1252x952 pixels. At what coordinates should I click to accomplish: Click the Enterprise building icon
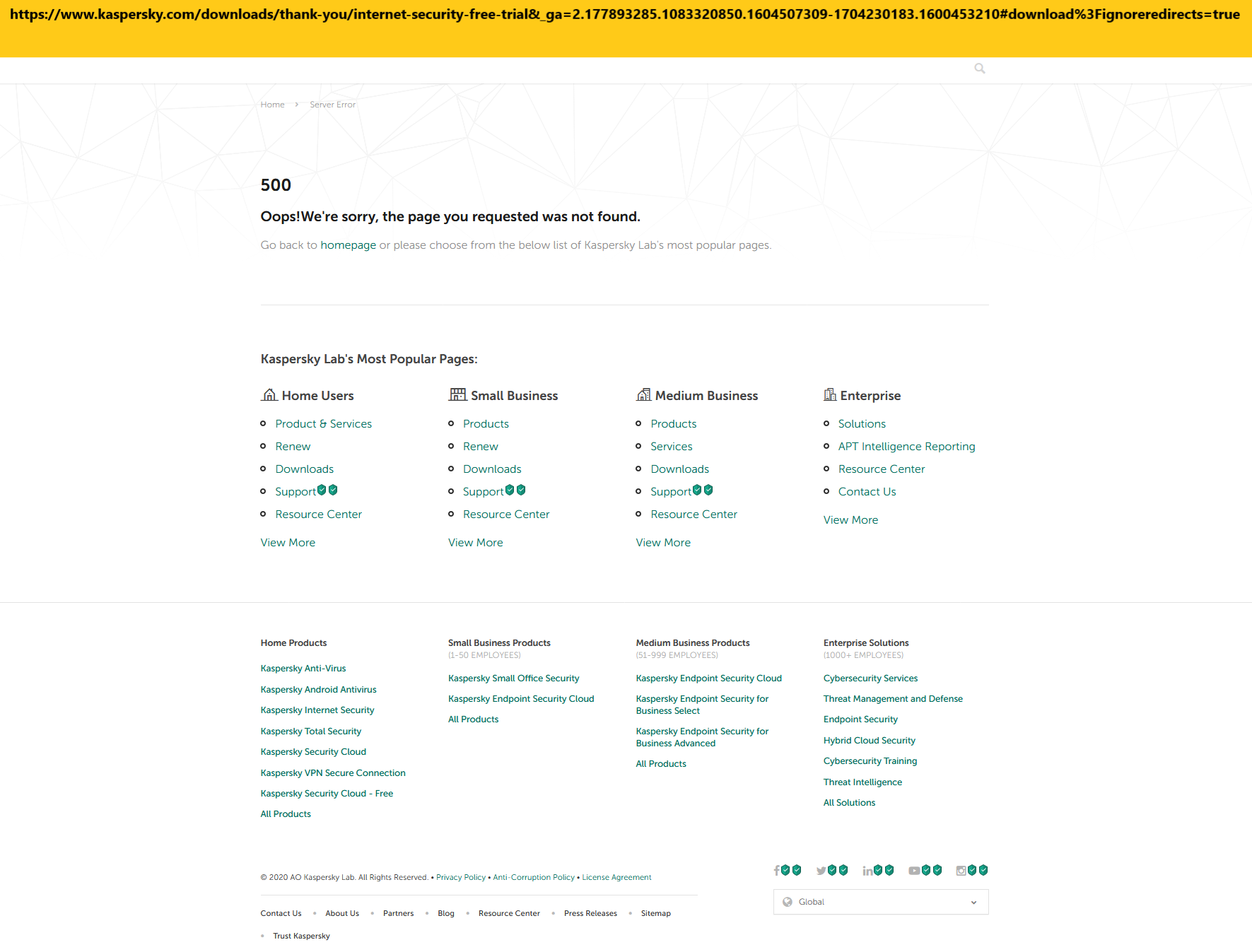[x=830, y=394]
